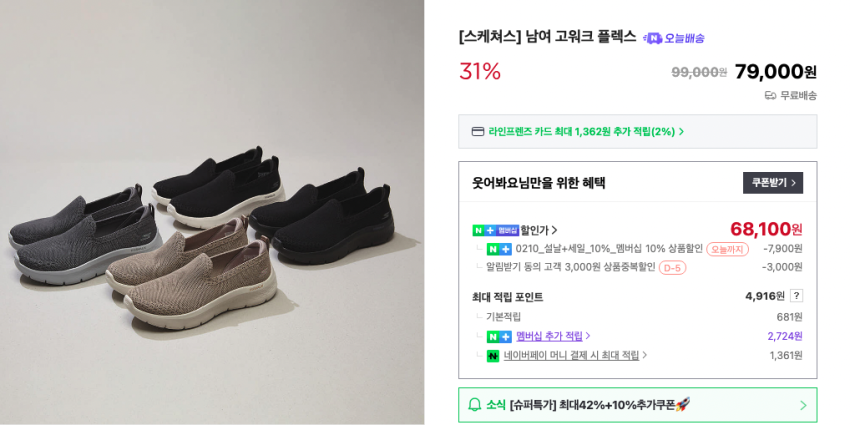Click the 알림받기 동의 고객 3,000원 coupon line
The image size is (850, 425).
click(570, 267)
